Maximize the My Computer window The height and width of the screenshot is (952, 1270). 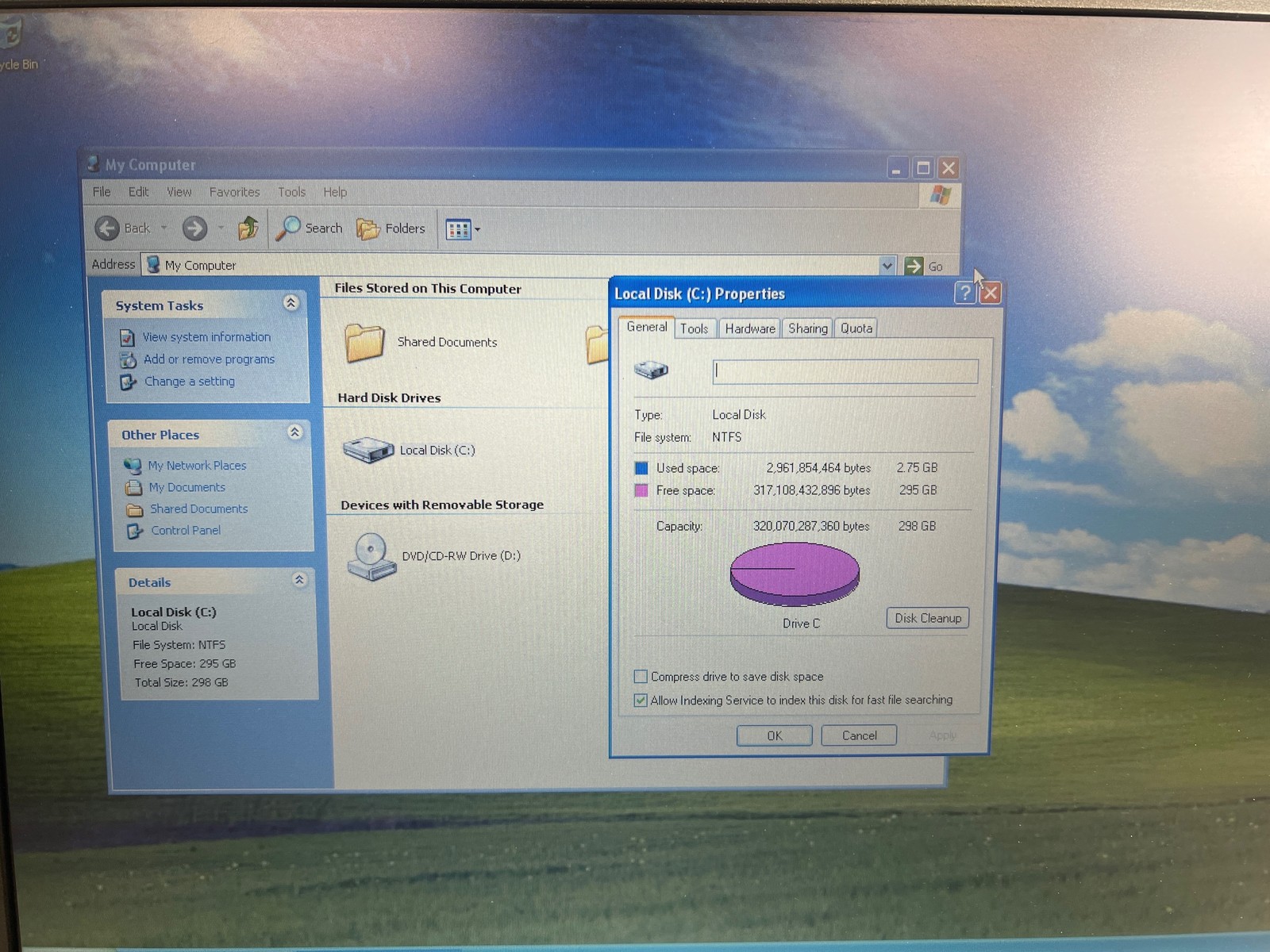click(x=922, y=168)
